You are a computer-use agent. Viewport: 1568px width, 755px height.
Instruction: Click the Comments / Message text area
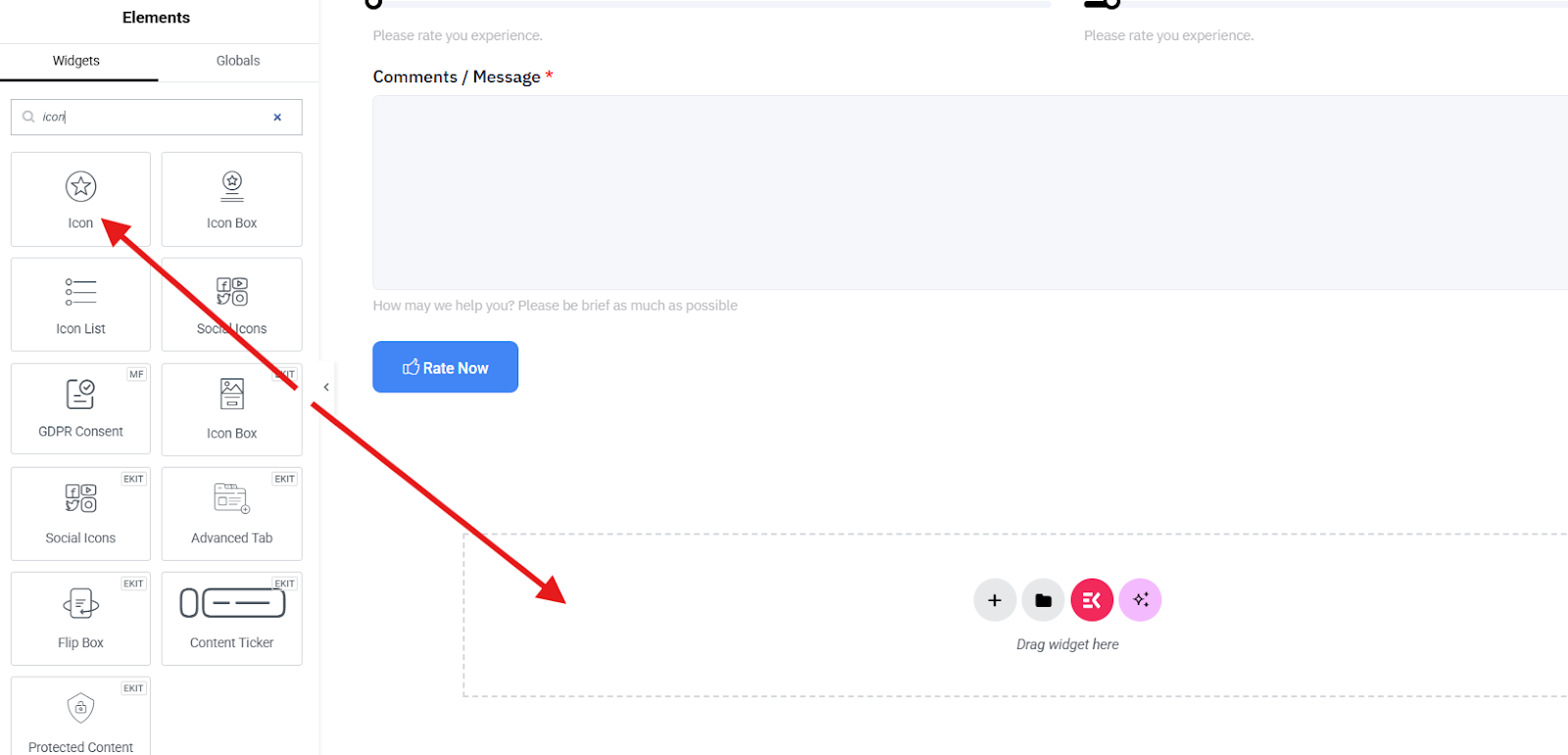[968, 192]
